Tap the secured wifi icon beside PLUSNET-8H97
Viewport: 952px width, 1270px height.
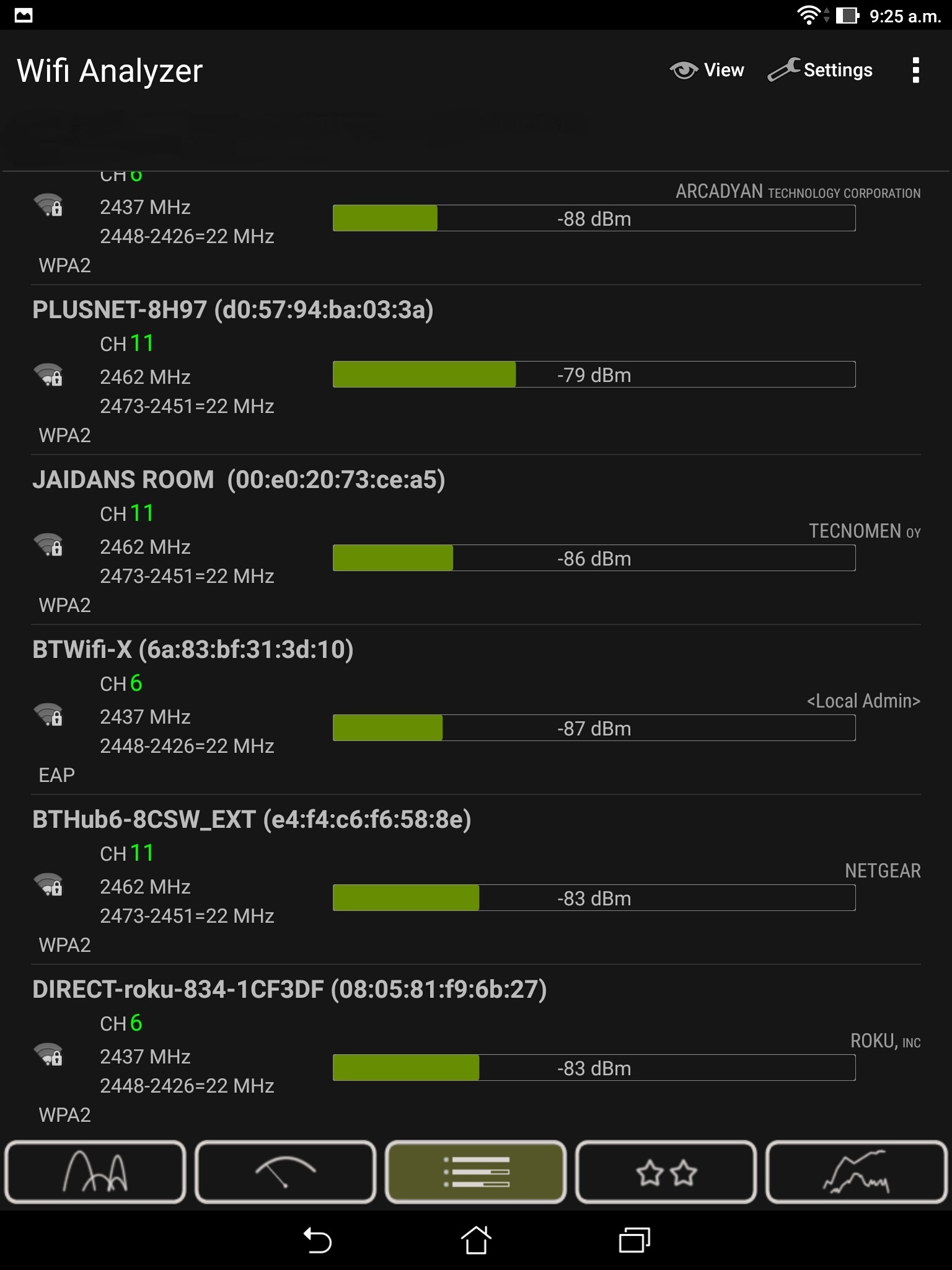[x=50, y=375]
